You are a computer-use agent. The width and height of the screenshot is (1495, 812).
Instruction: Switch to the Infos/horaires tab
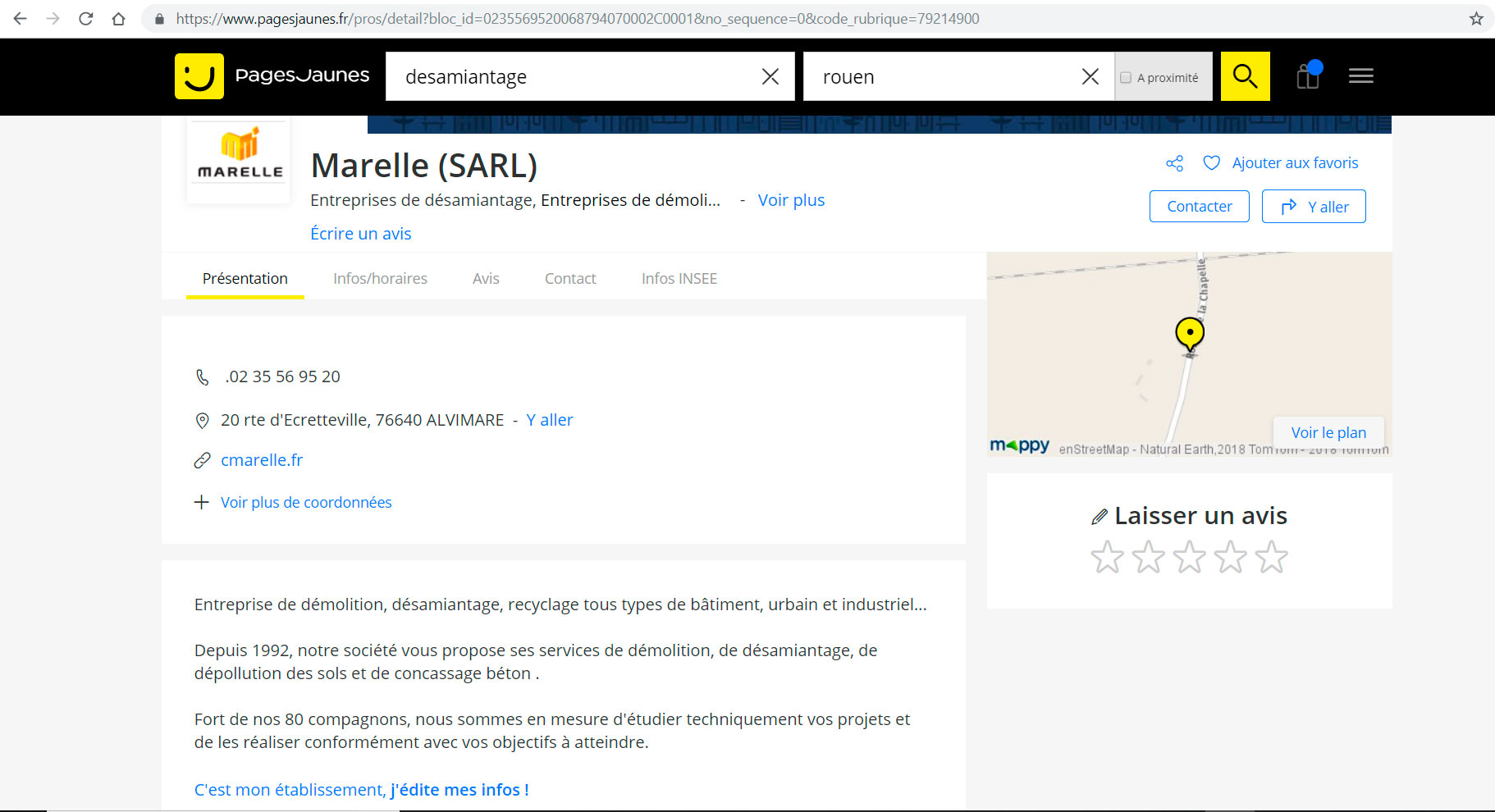(380, 279)
